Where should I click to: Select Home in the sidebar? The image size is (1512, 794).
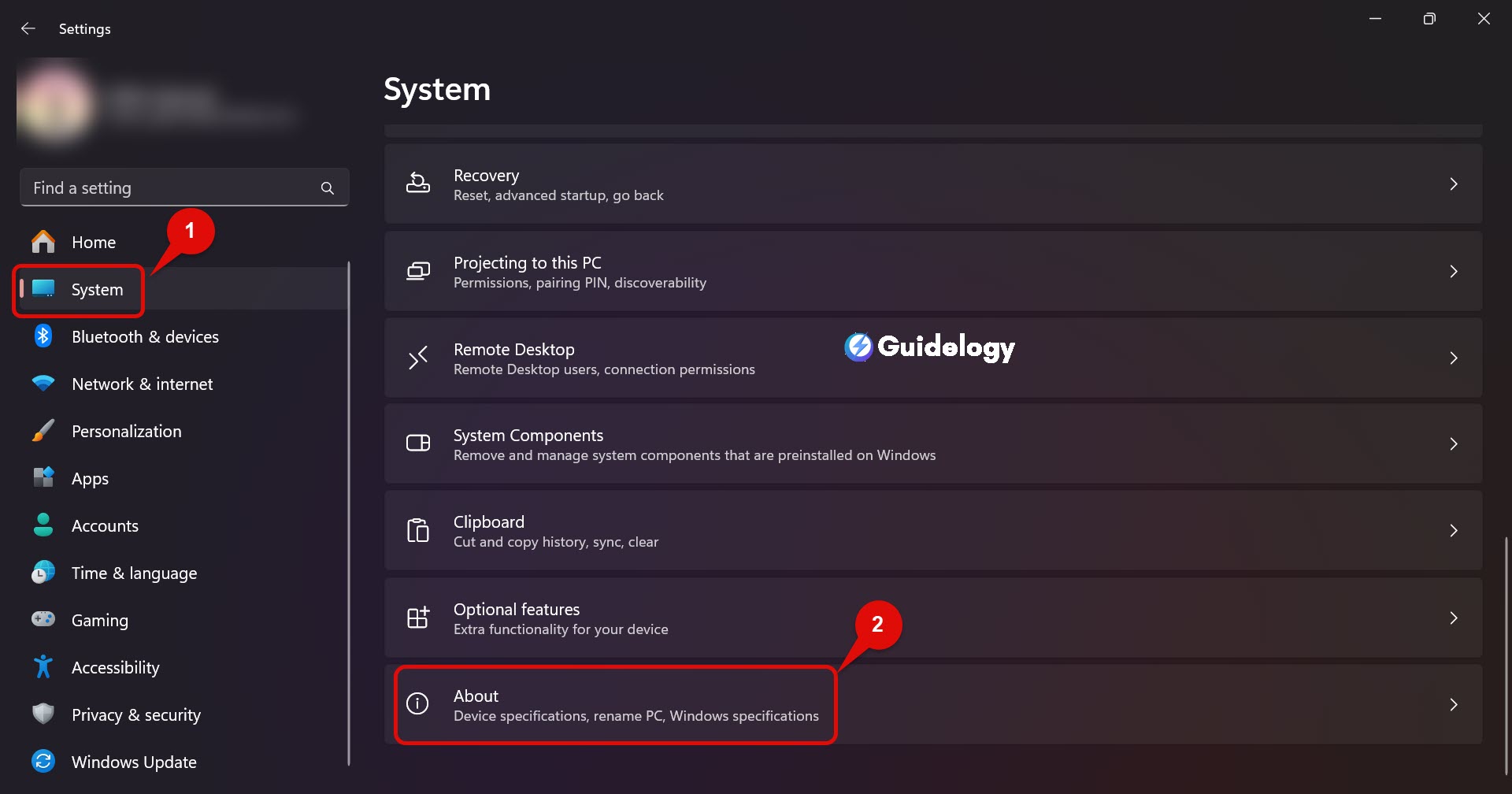94,243
